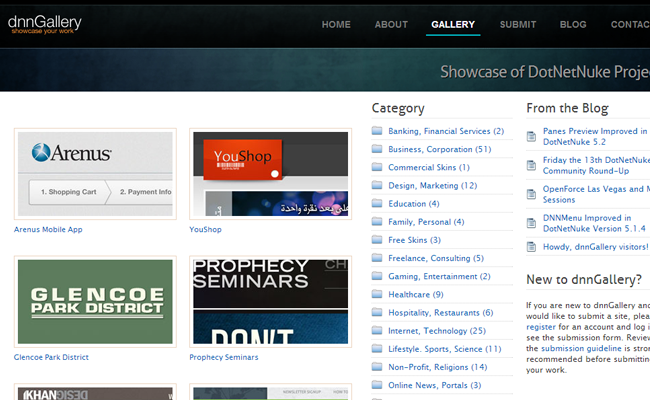The image size is (650, 400).
Task: Open Family, Personal (4) category
Action: pyautogui.click(x=426, y=222)
